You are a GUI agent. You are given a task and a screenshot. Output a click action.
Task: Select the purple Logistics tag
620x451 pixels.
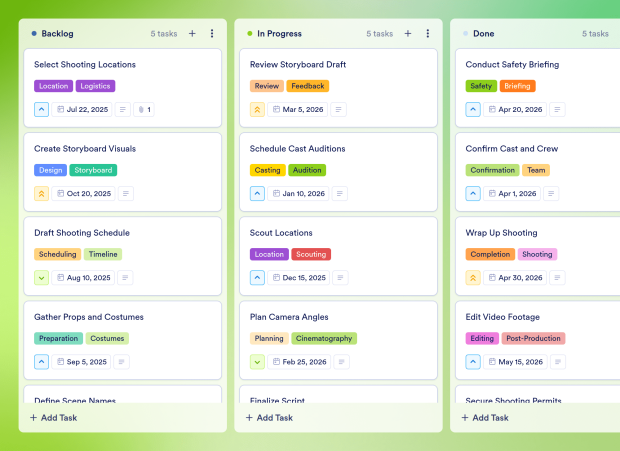[95, 86]
